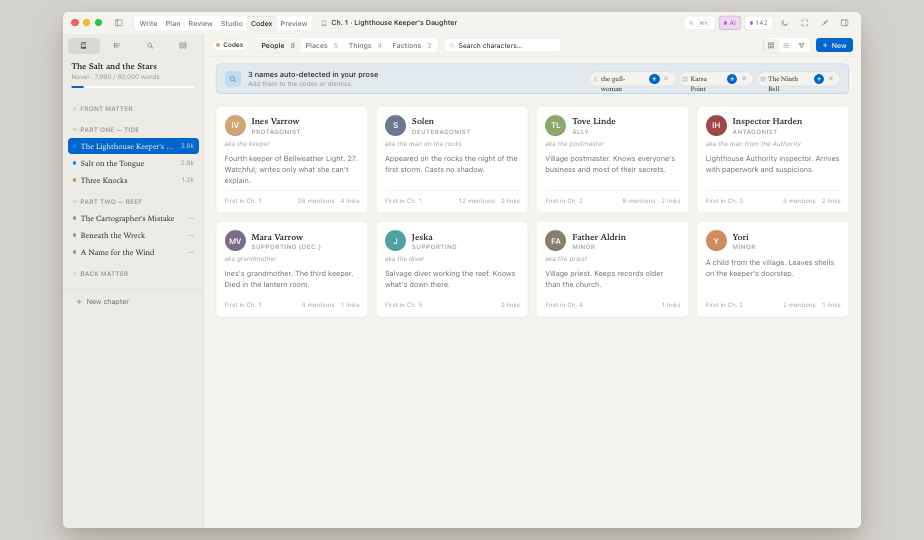Collapse the Part One — Tide section
Screen dimensions: 924x540
point(109,129)
